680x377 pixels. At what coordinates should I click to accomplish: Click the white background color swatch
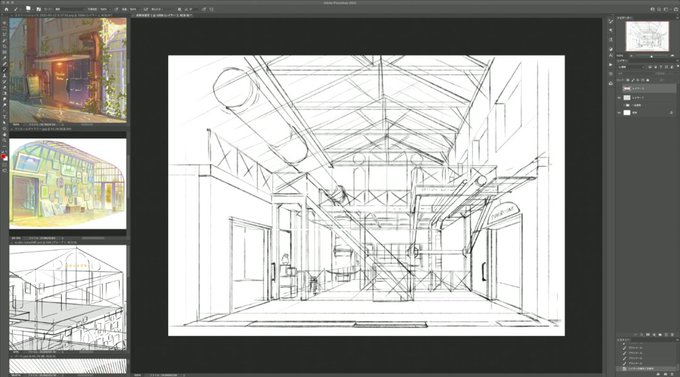click(x=7, y=159)
